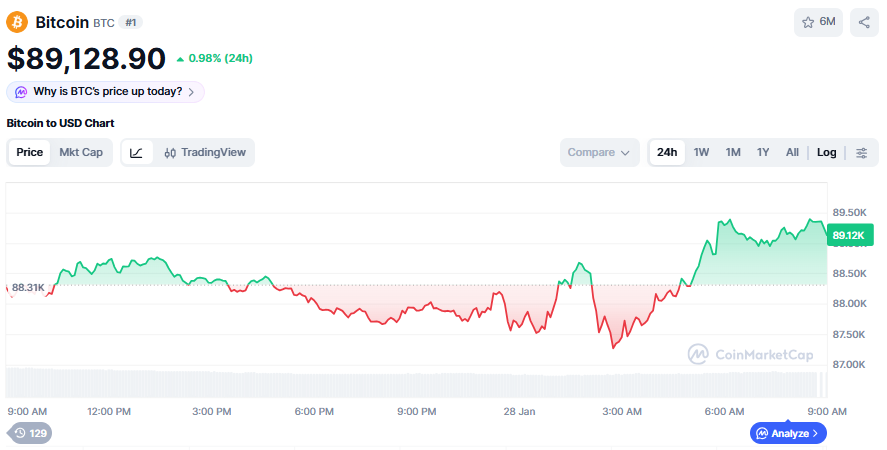This screenshot has height=450, width=887.
Task: Switch chart to Mkt Cap
Action: coord(81,152)
